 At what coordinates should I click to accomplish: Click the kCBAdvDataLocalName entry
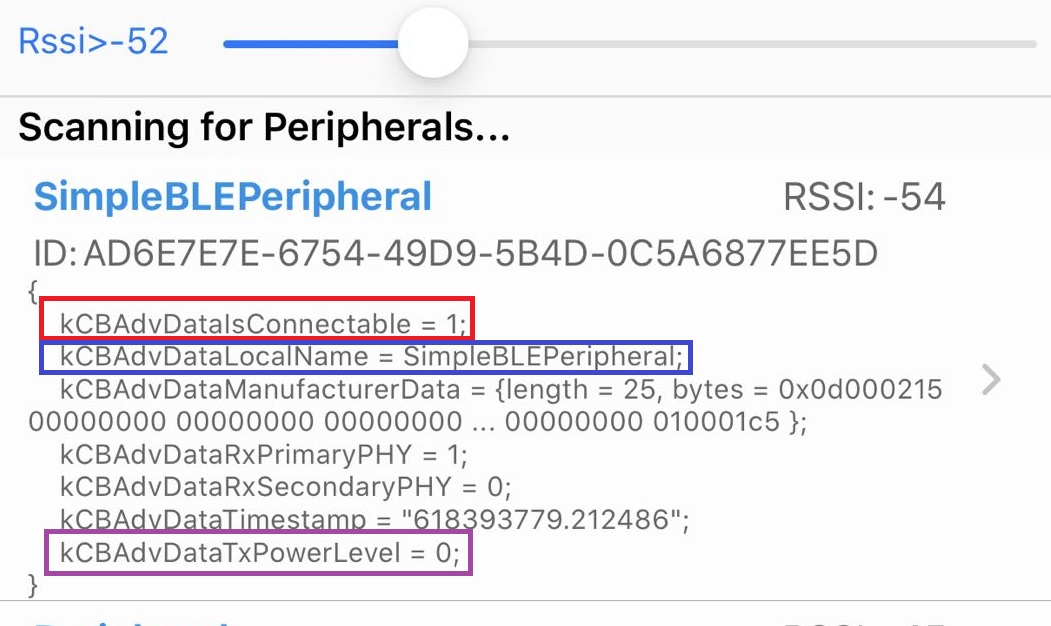coord(365,357)
